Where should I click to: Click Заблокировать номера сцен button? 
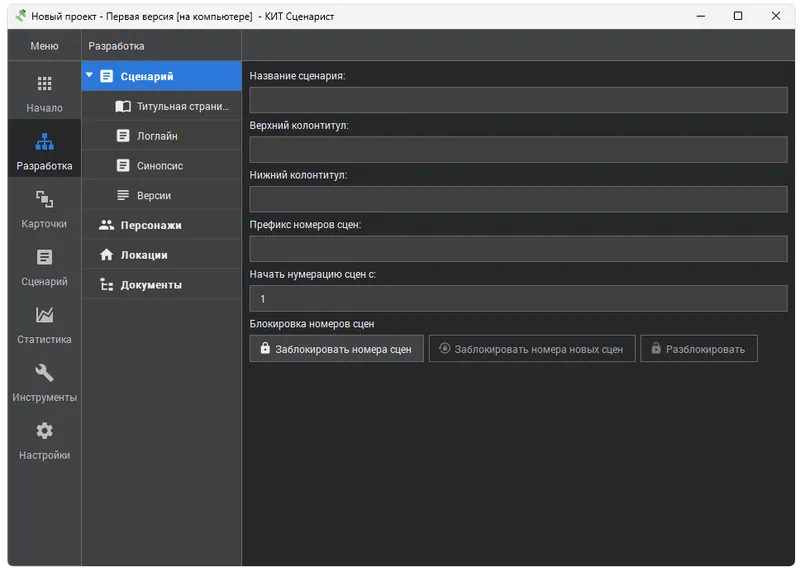coord(336,349)
